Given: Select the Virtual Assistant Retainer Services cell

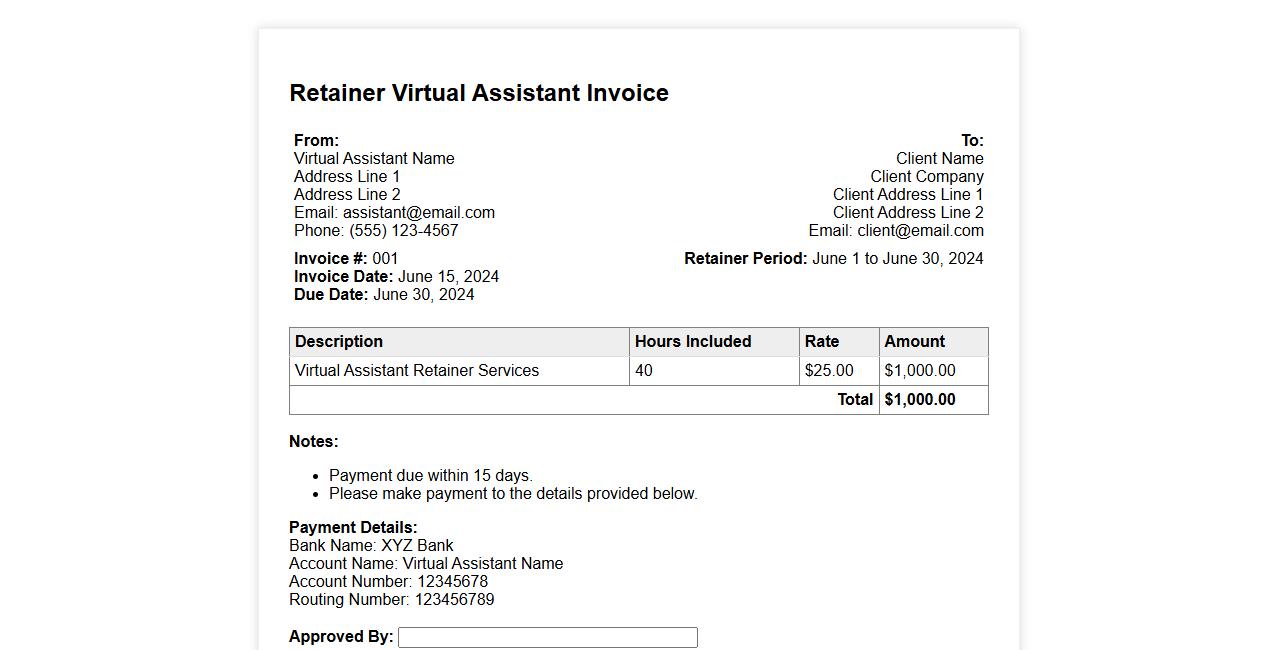Looking at the screenshot, I should (417, 371).
